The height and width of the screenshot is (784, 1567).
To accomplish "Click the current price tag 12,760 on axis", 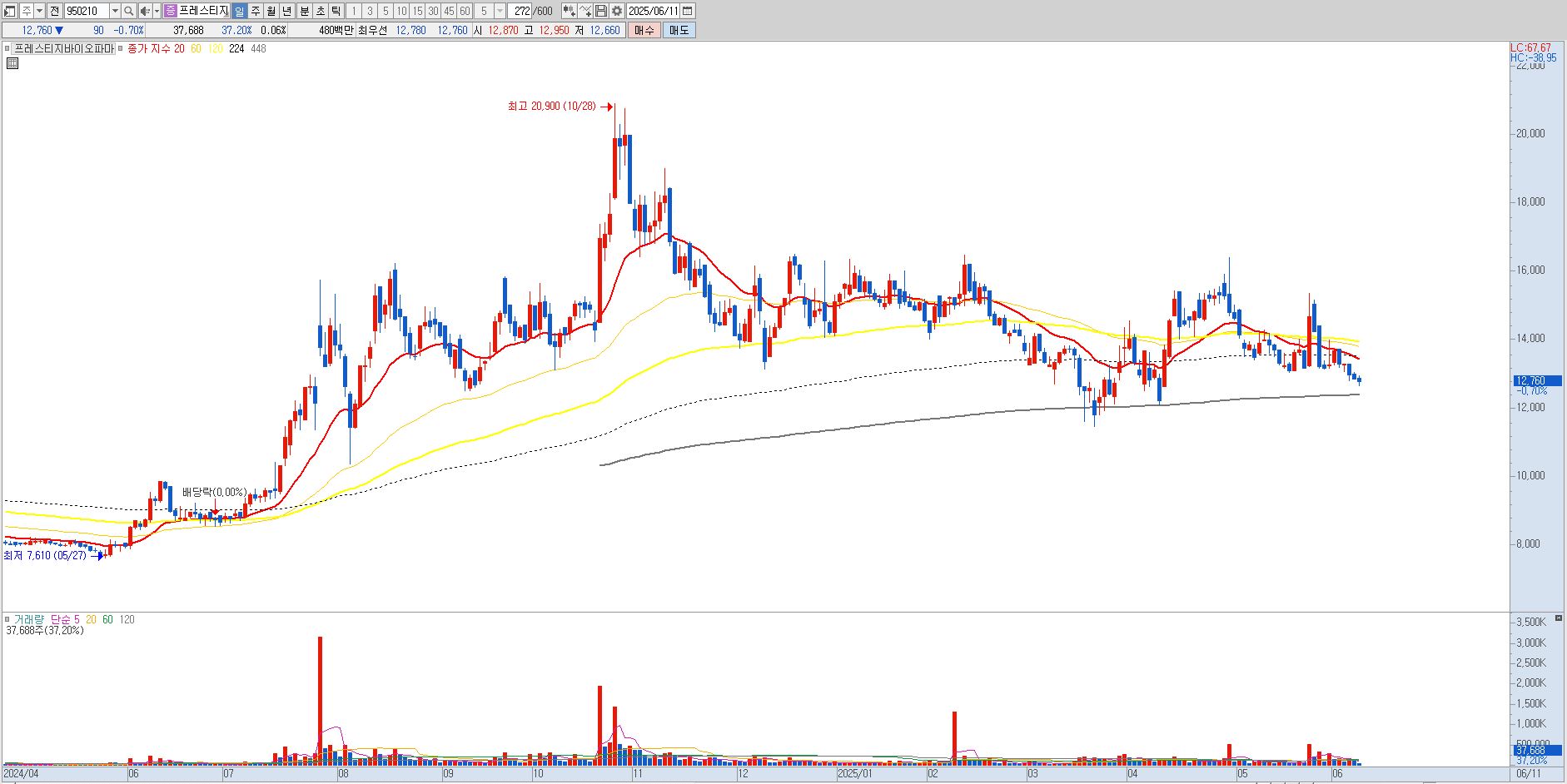I will pyautogui.click(x=1537, y=380).
